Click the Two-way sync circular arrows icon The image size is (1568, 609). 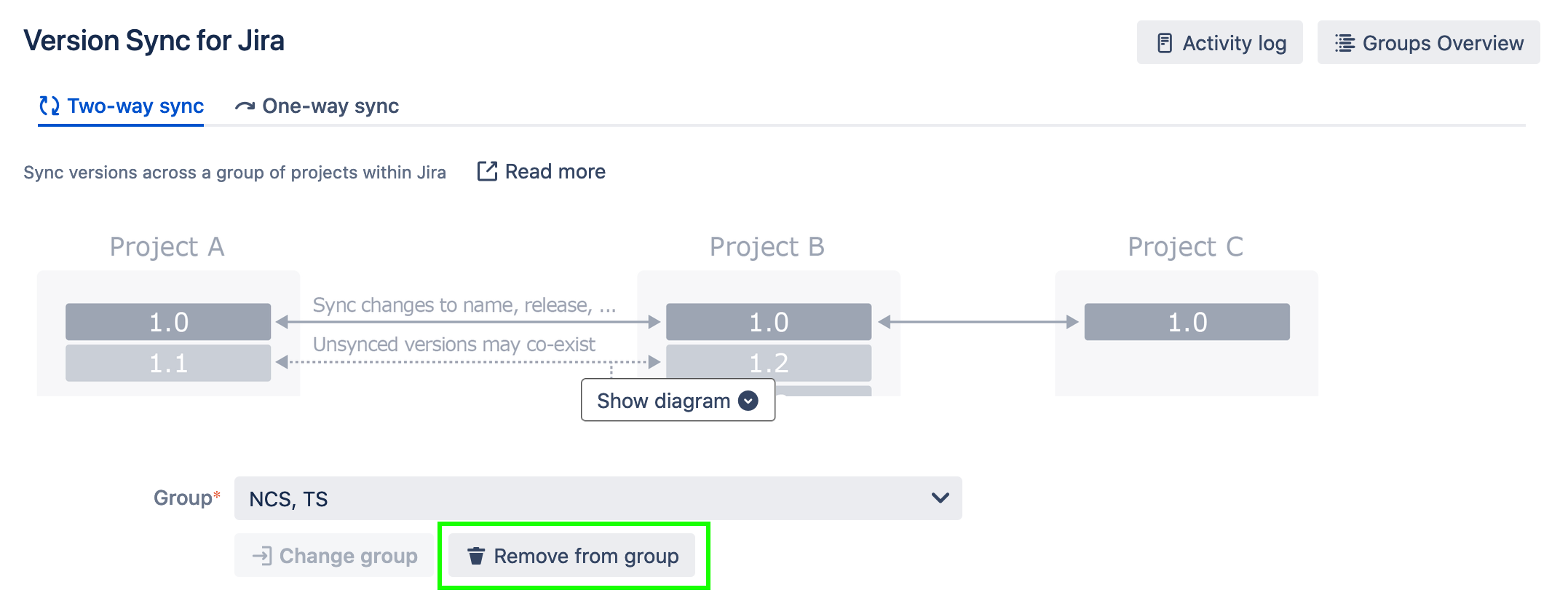tap(48, 106)
